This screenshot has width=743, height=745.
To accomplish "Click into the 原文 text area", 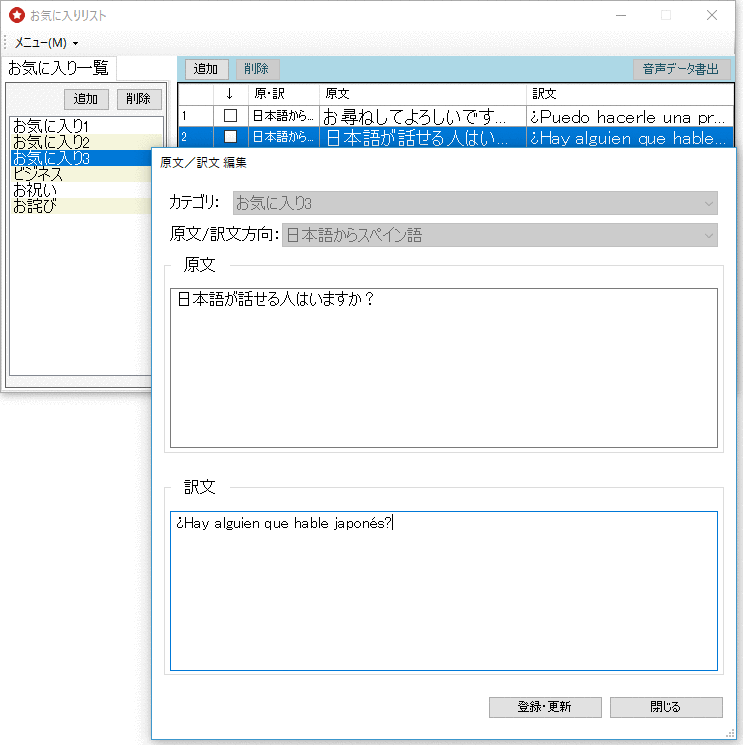I will 443,368.
